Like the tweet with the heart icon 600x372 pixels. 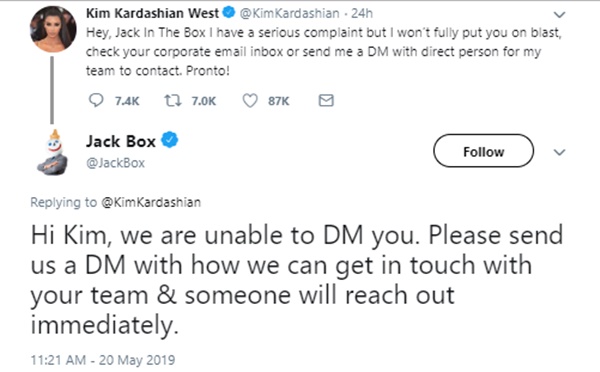pyautogui.click(x=250, y=101)
